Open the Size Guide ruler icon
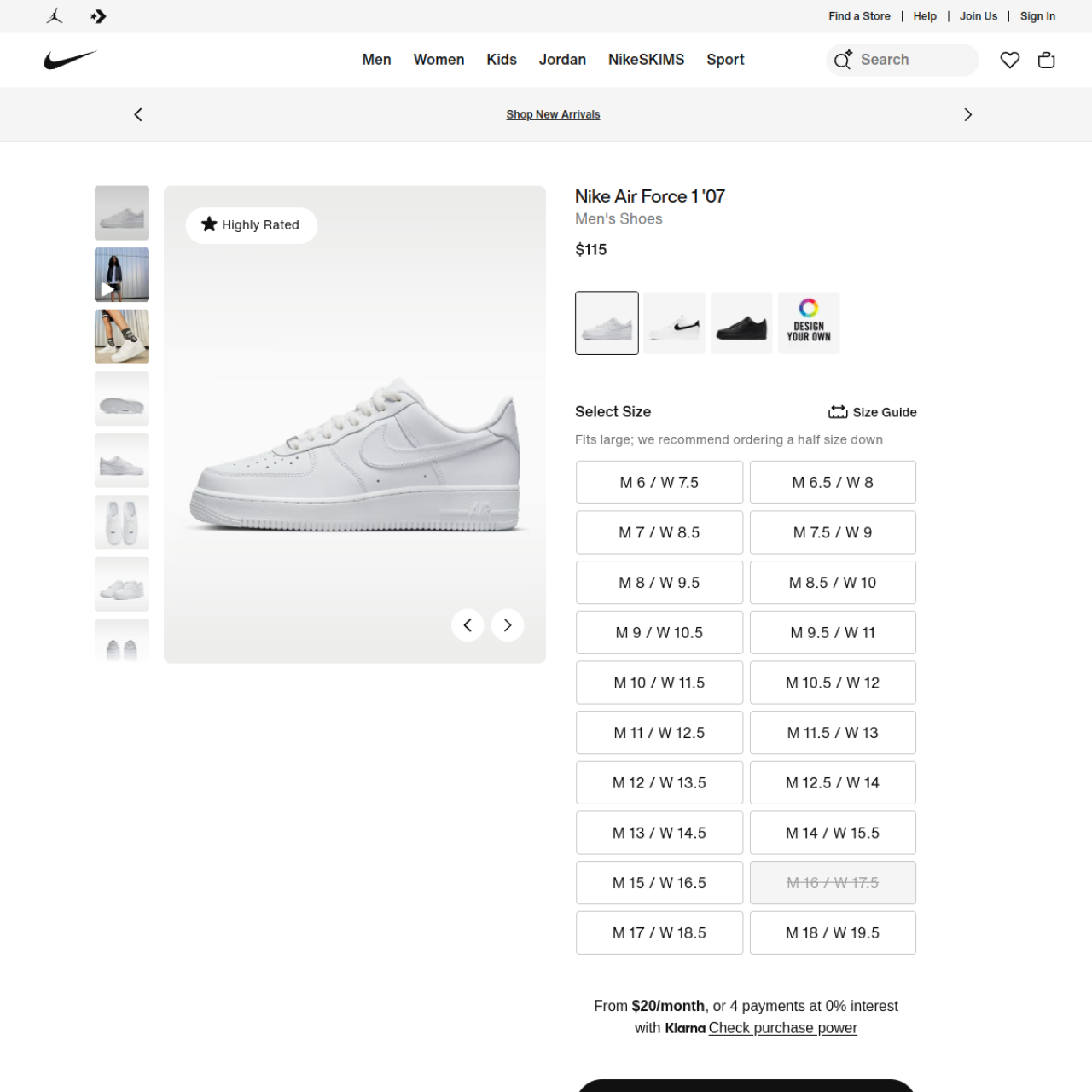 tap(838, 412)
